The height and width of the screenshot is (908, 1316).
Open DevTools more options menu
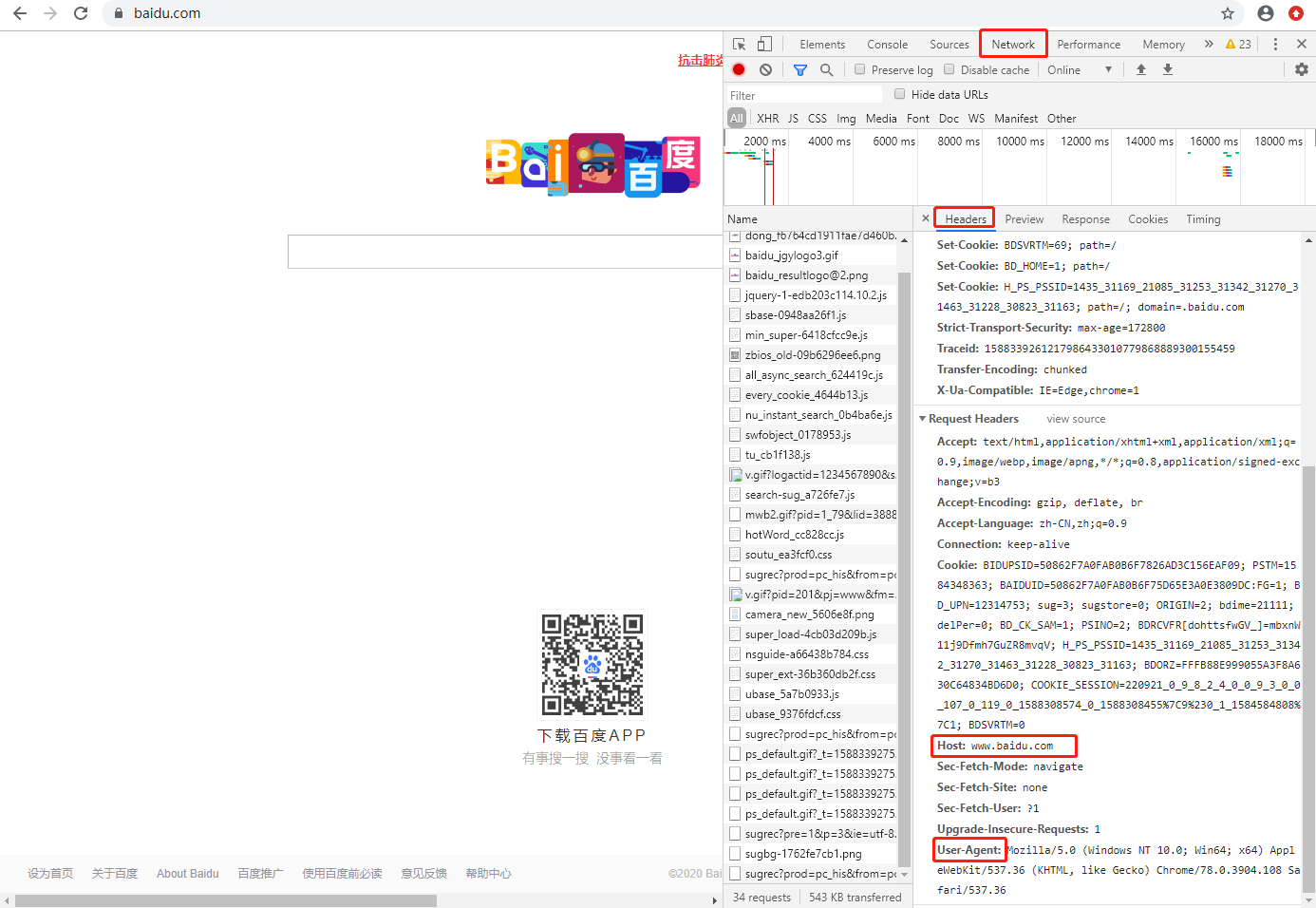point(1275,44)
